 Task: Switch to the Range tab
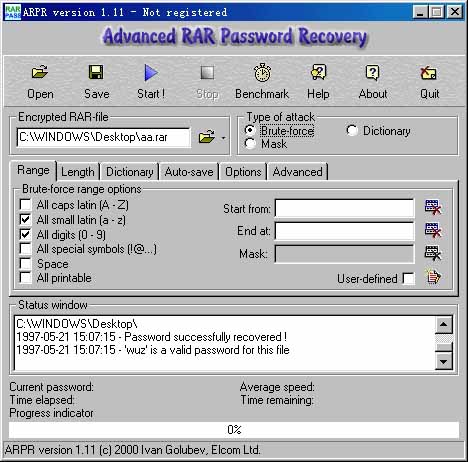pyautogui.click(x=33, y=170)
